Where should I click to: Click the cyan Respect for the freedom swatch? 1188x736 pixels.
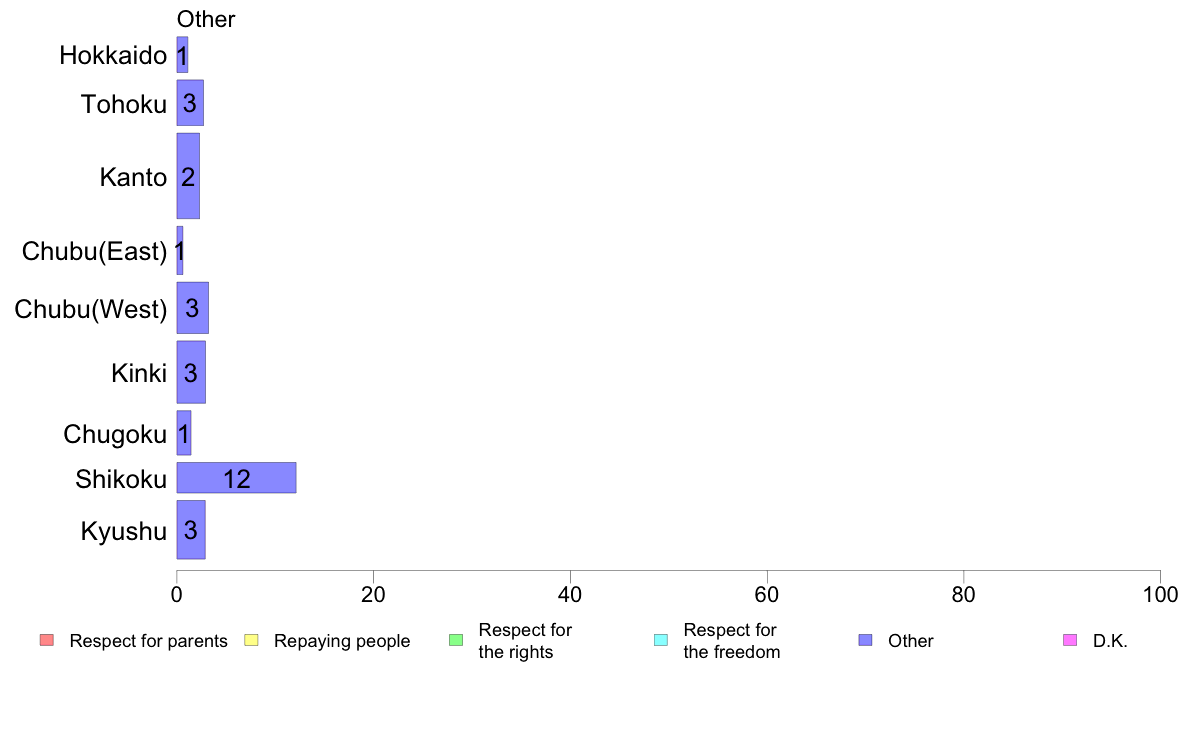pos(661,640)
